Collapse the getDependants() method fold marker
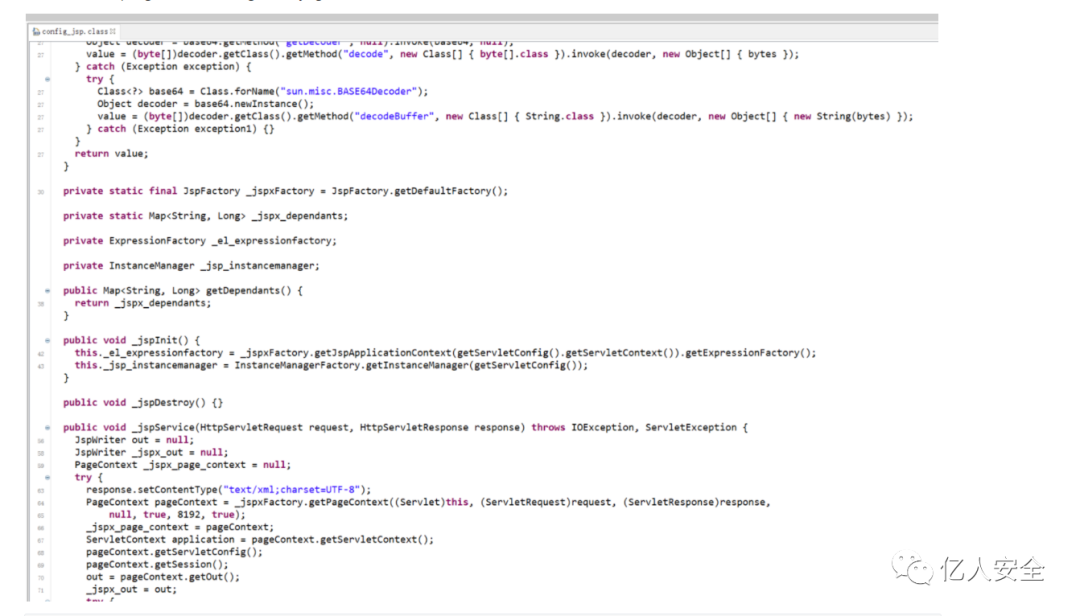The height and width of the screenshot is (616, 1080). [48, 291]
